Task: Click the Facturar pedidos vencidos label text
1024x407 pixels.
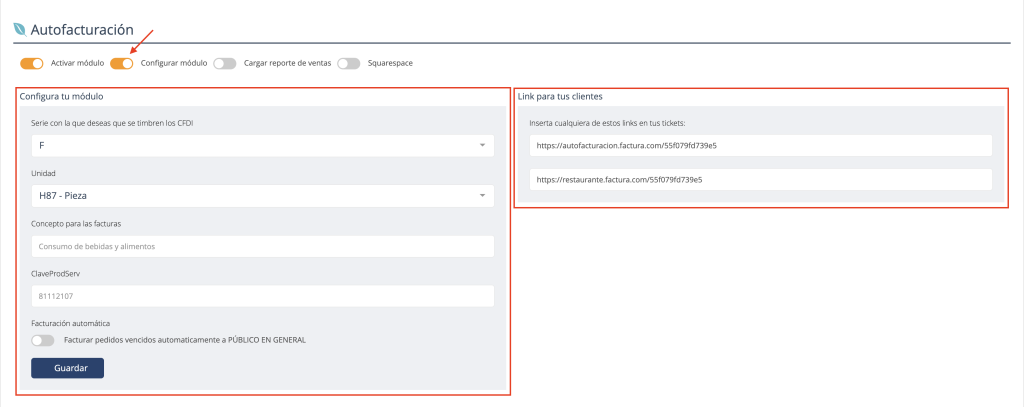Action: tap(185, 340)
